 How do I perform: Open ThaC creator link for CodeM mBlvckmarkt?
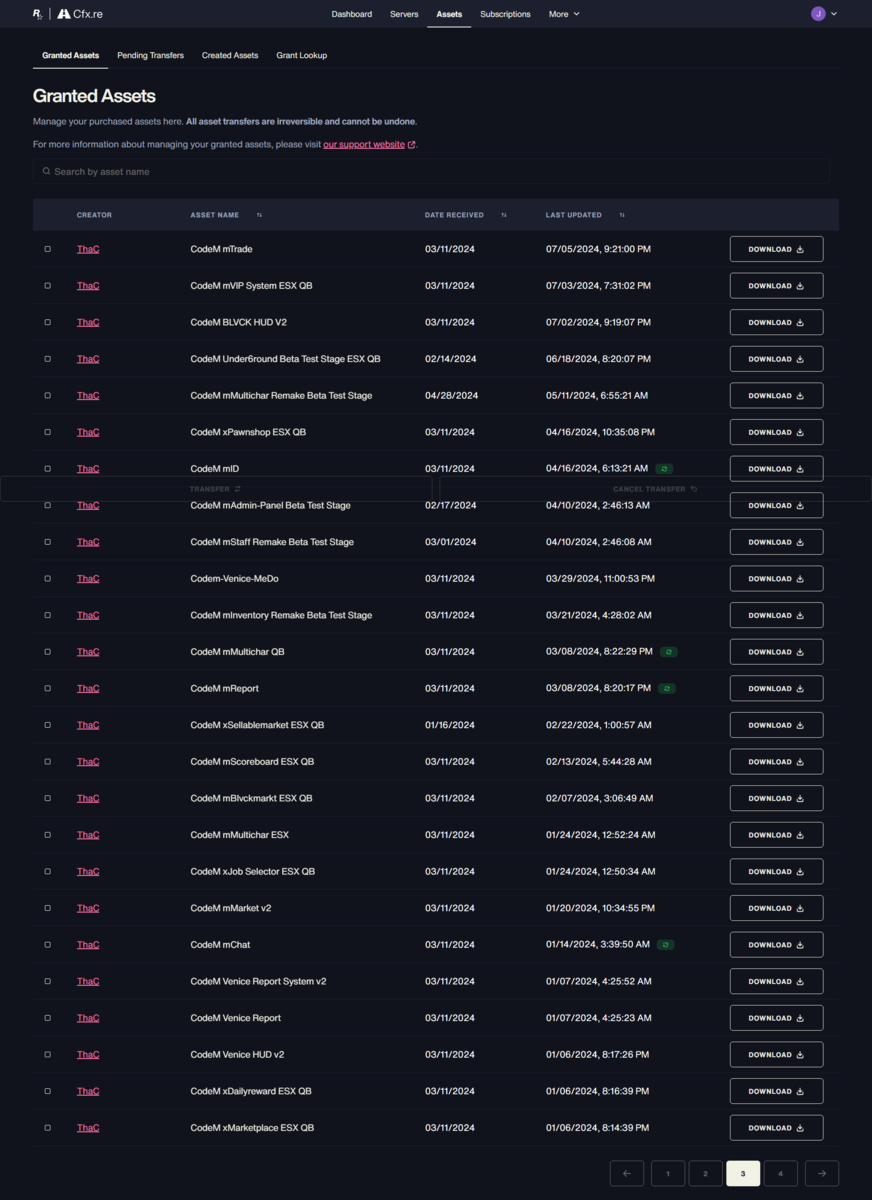click(x=88, y=798)
